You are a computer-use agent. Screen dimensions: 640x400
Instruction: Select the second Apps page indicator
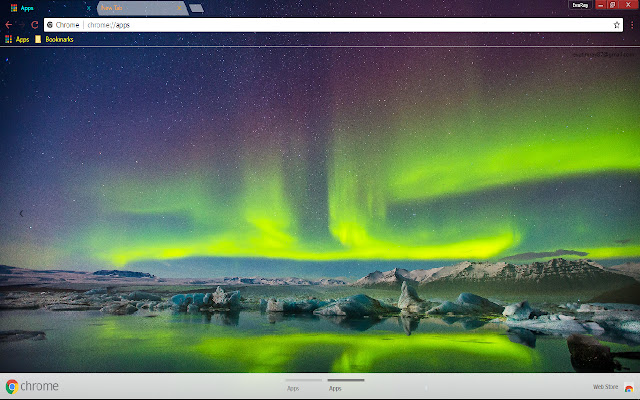(346, 384)
